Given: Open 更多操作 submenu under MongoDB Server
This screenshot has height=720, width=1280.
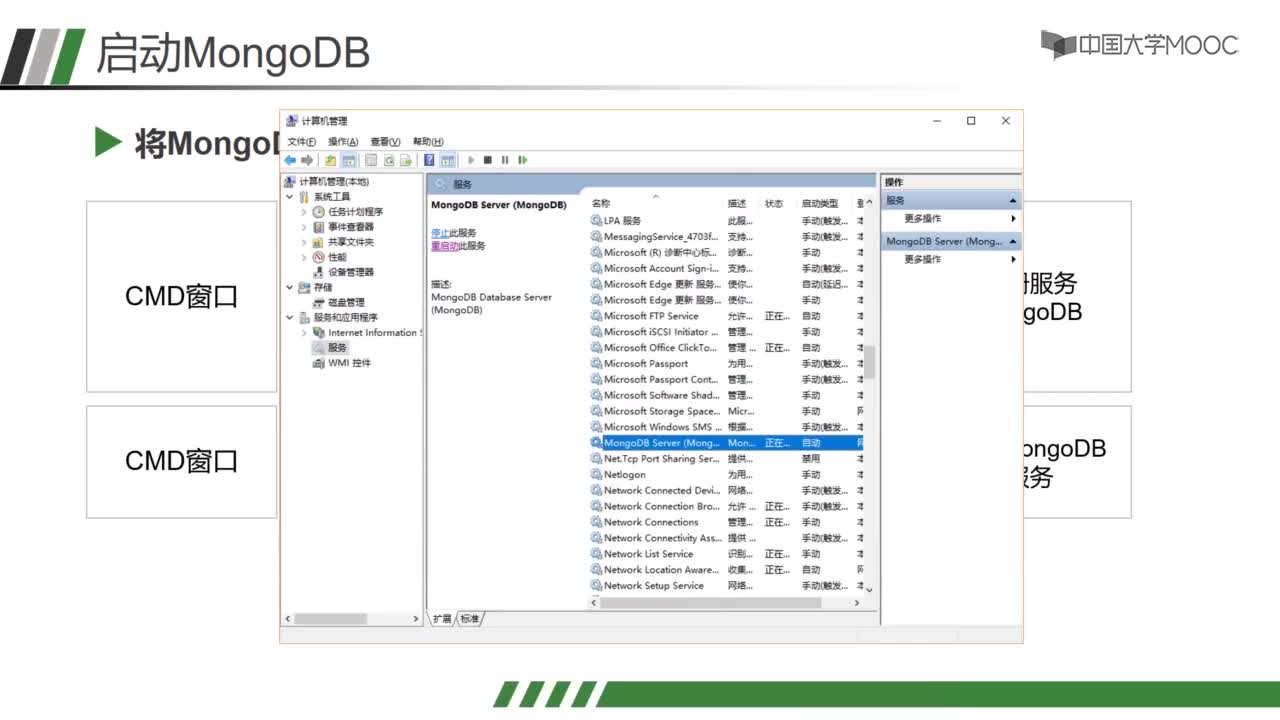Looking at the screenshot, I should (x=950, y=259).
